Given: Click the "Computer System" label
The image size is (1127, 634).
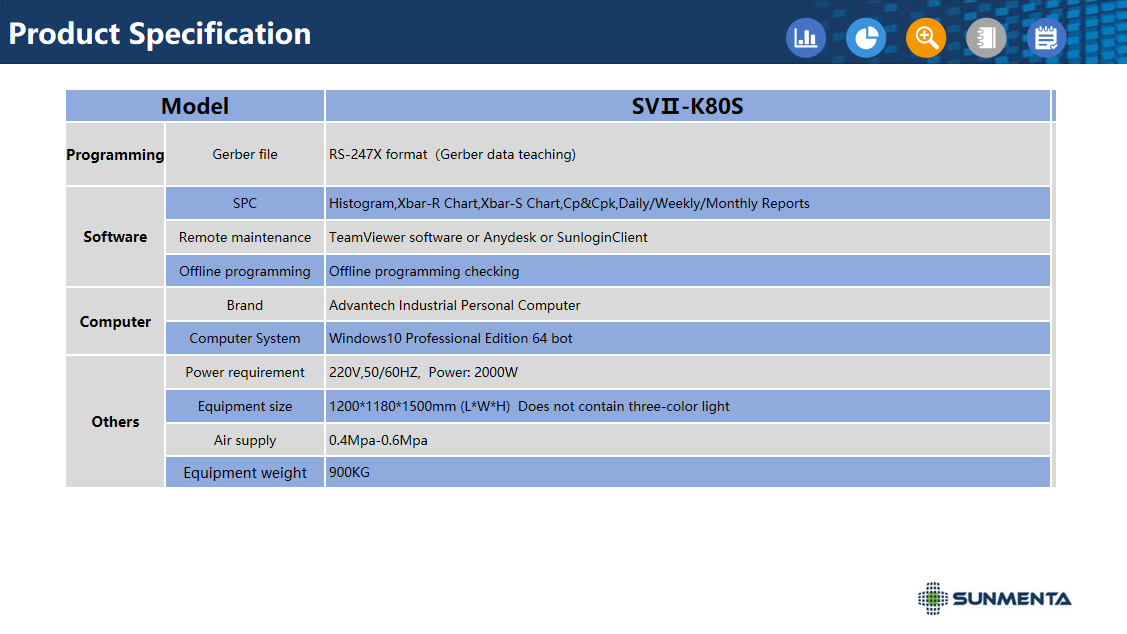Looking at the screenshot, I should (244, 338).
